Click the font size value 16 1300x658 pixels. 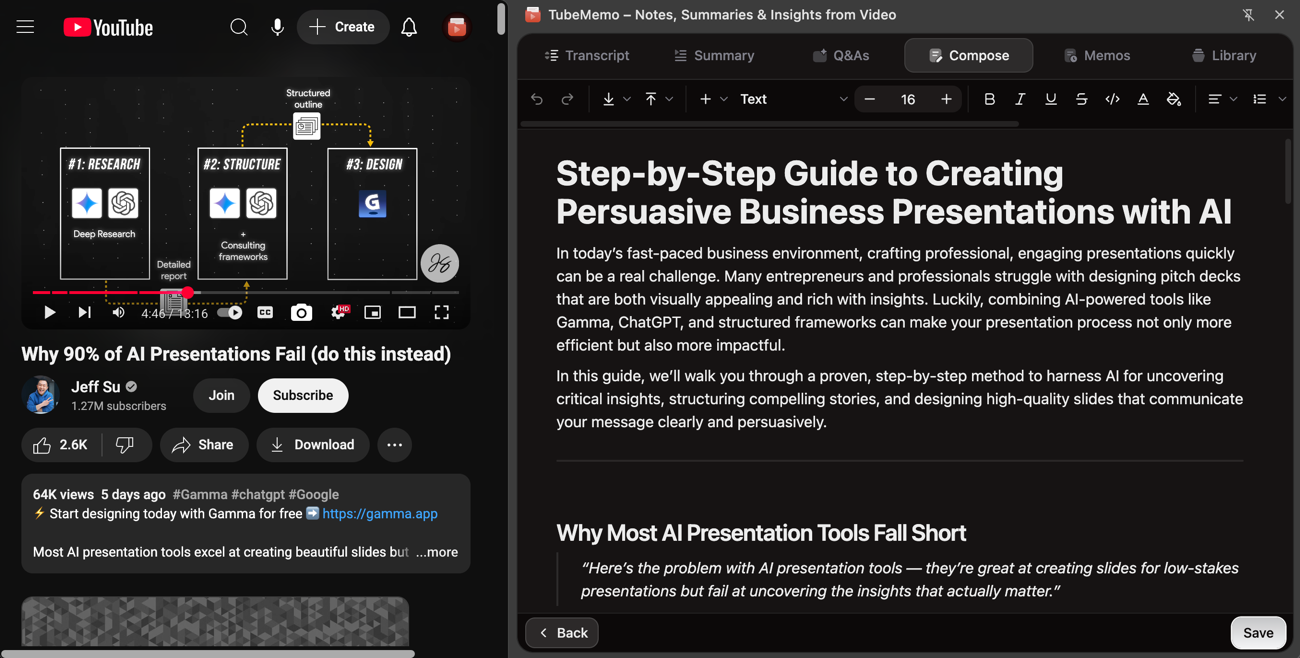[x=908, y=99]
